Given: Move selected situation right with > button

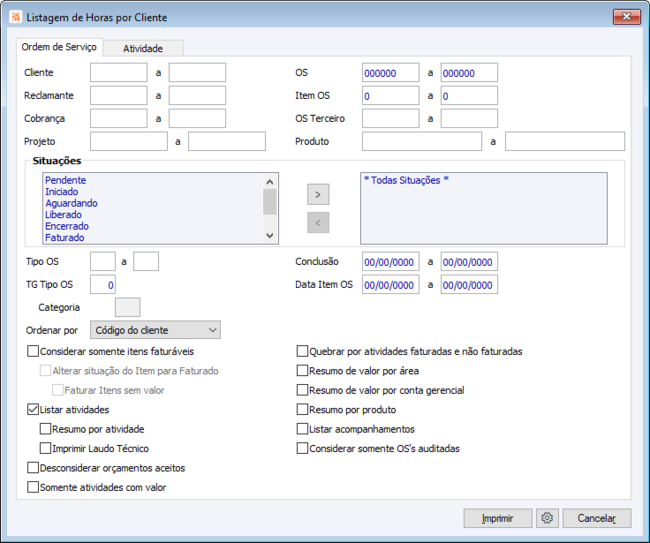Looking at the screenshot, I should point(318,194).
